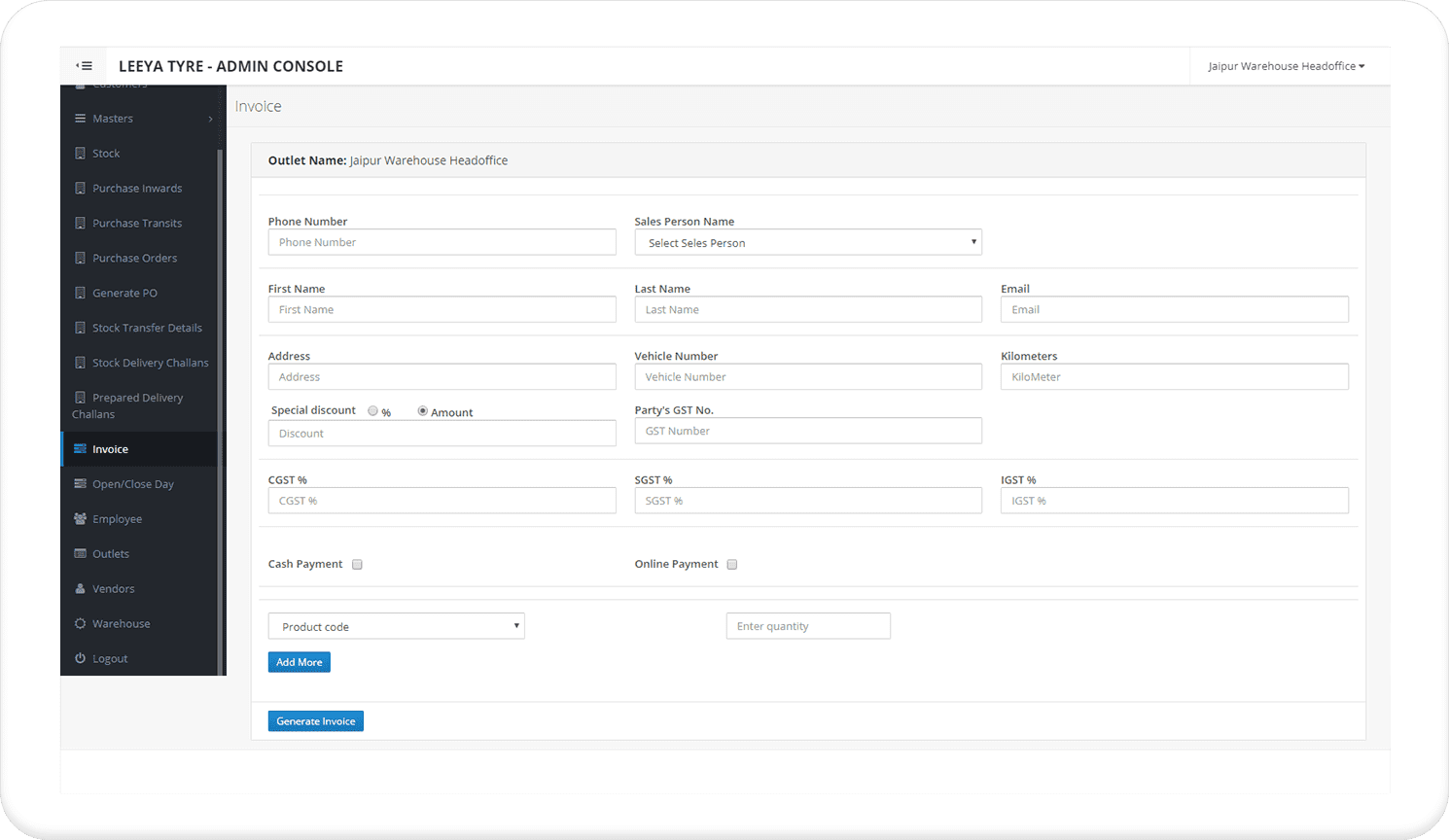Go to Purchase Orders page
Viewport: 1449px width, 840px height.
click(134, 259)
